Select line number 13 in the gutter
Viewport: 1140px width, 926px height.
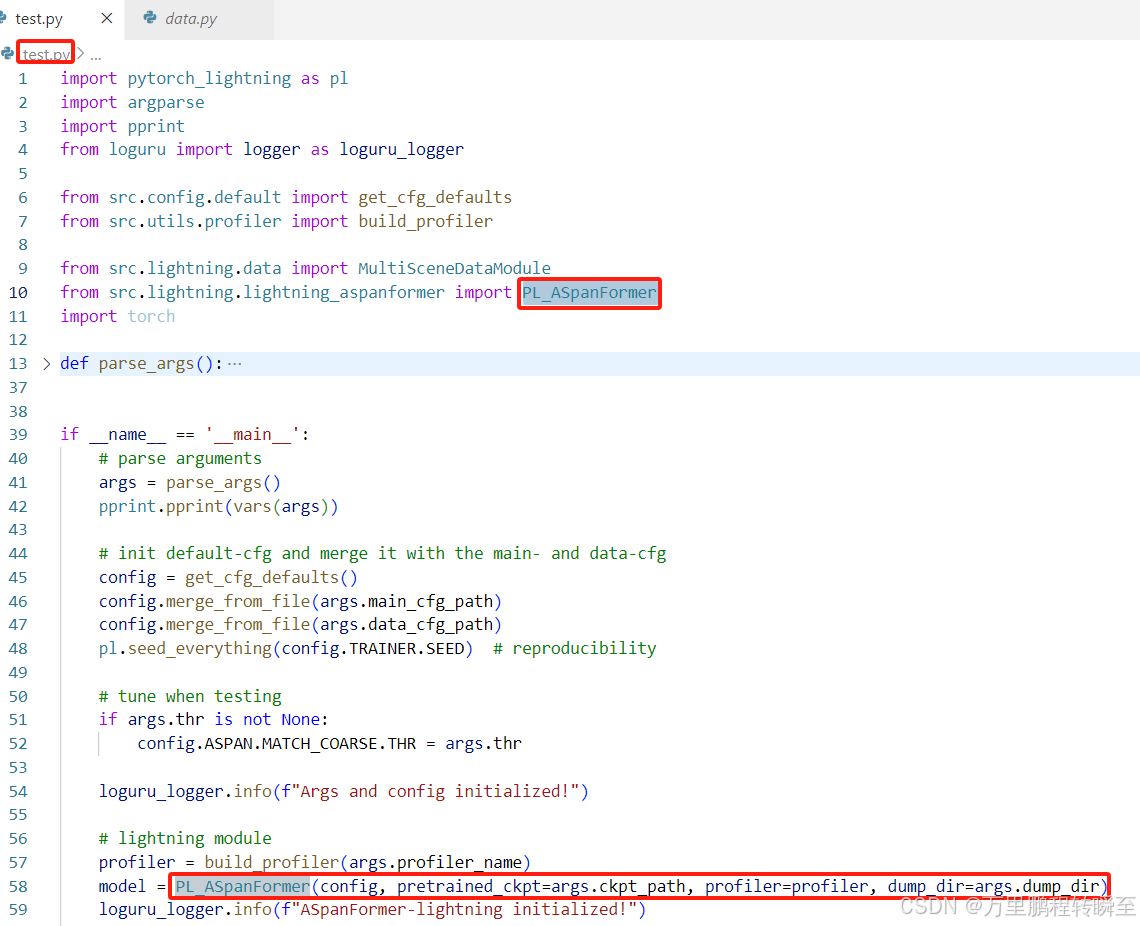click(x=17, y=363)
